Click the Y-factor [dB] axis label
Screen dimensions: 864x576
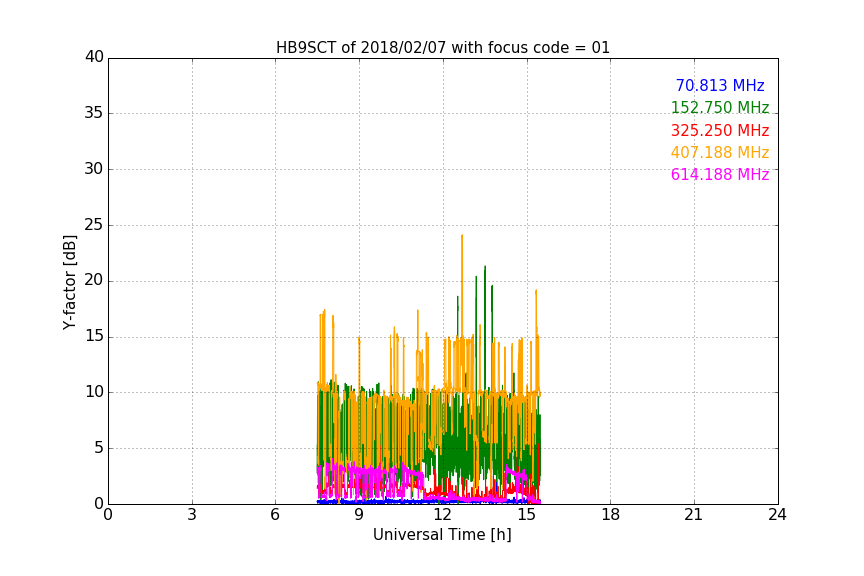coord(69,282)
